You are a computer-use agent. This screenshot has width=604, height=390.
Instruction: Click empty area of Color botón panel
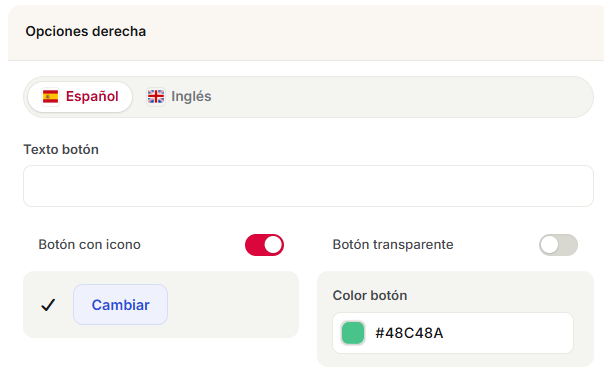coord(501,293)
